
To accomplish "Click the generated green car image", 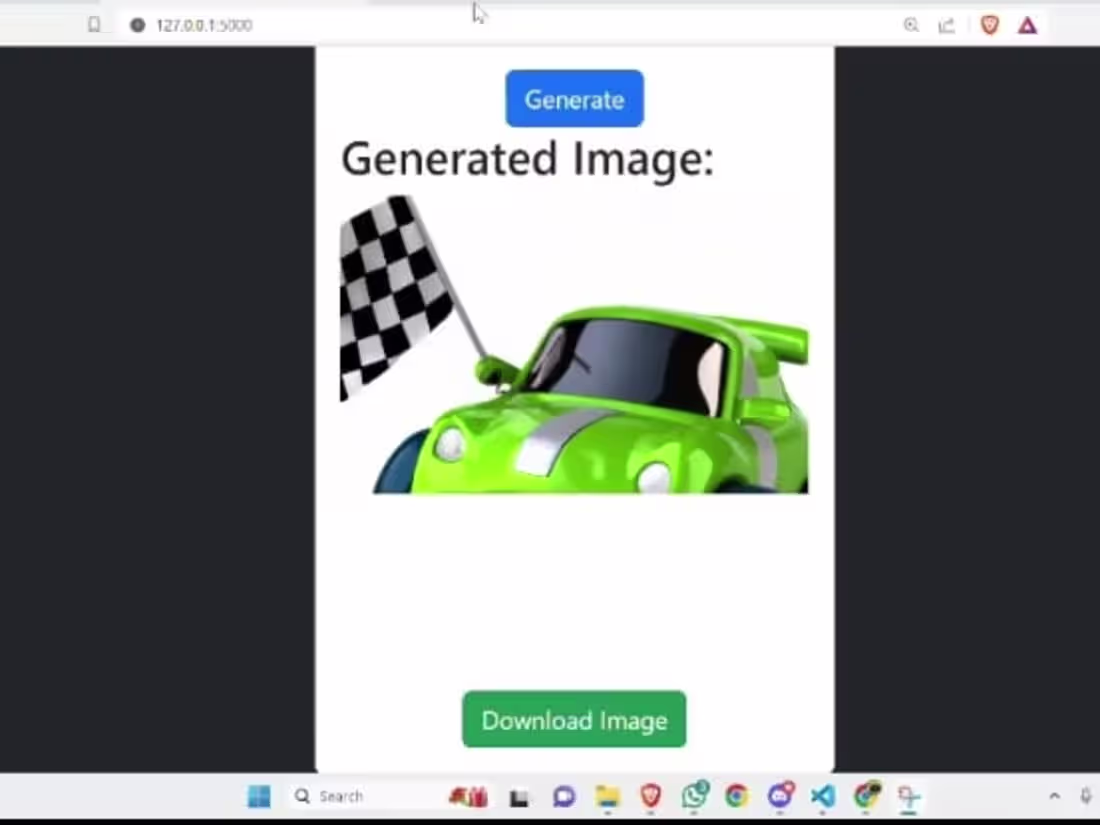I will (x=575, y=350).
